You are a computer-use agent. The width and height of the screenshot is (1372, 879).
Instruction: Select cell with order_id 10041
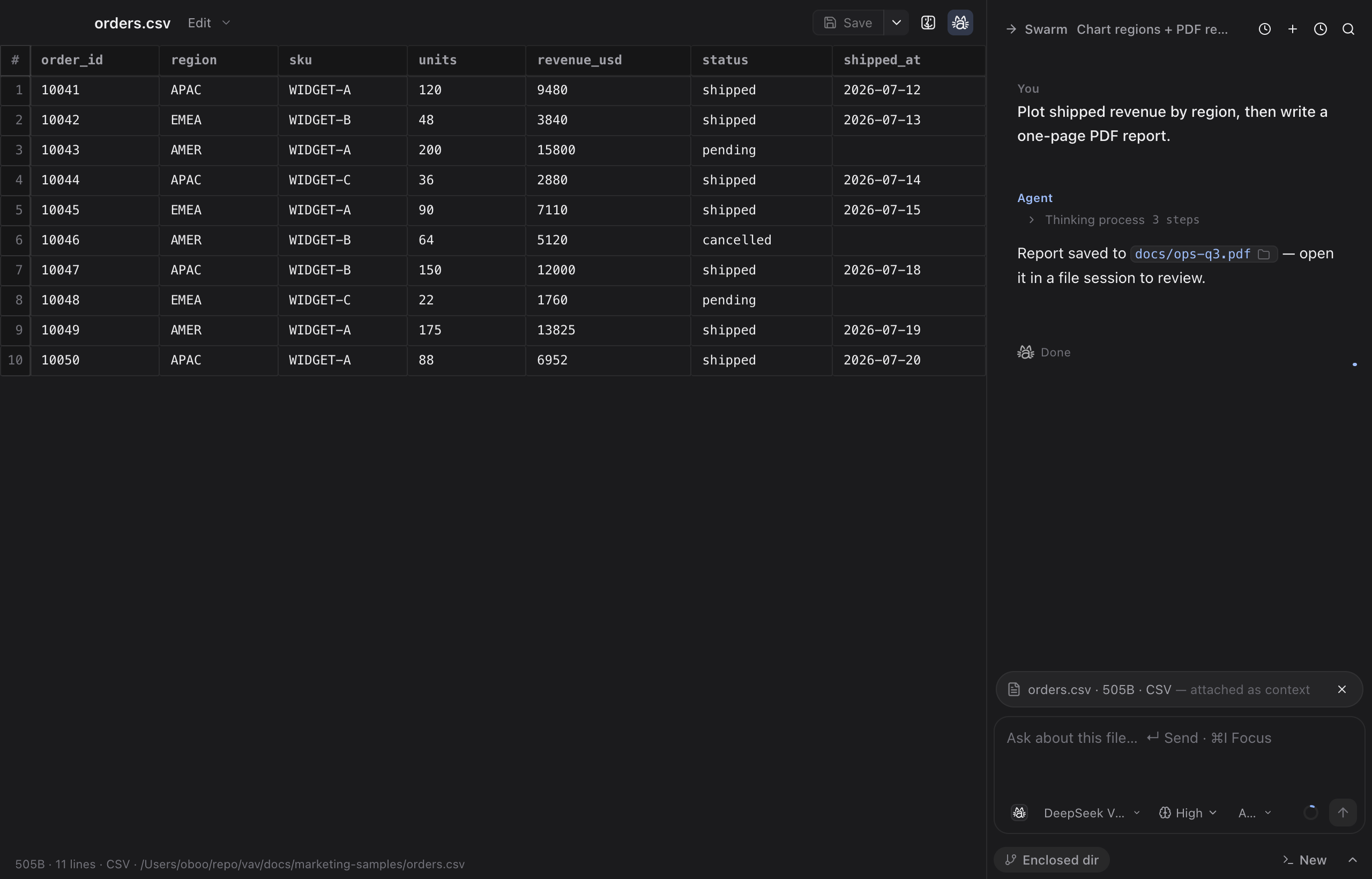(95, 90)
